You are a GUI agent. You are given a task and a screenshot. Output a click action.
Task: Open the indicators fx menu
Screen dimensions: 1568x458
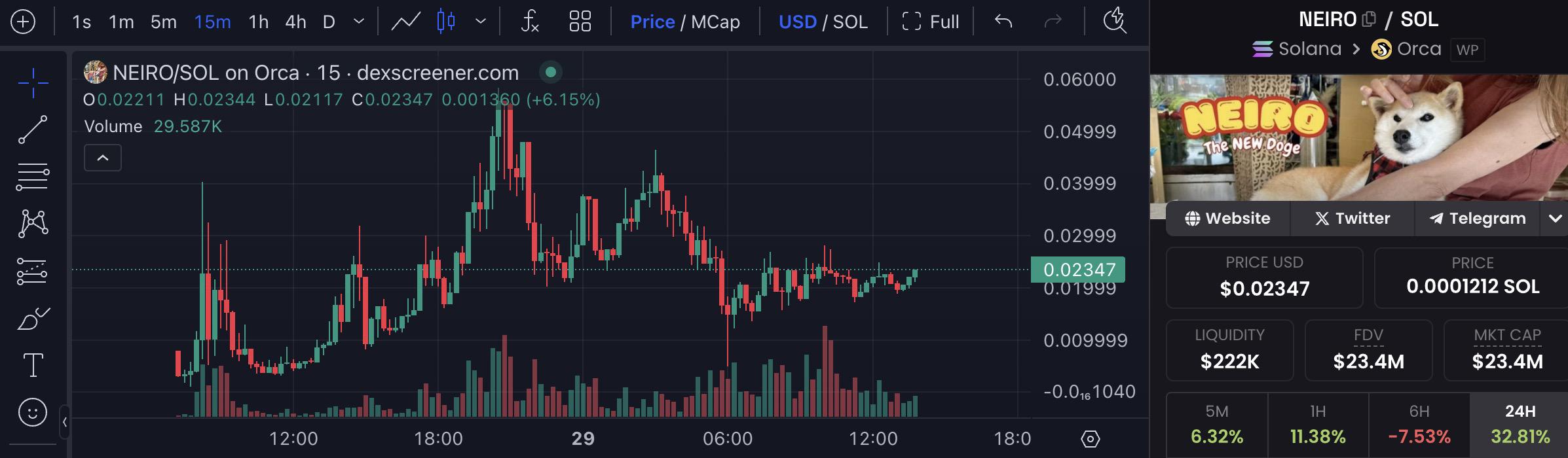pyautogui.click(x=529, y=22)
